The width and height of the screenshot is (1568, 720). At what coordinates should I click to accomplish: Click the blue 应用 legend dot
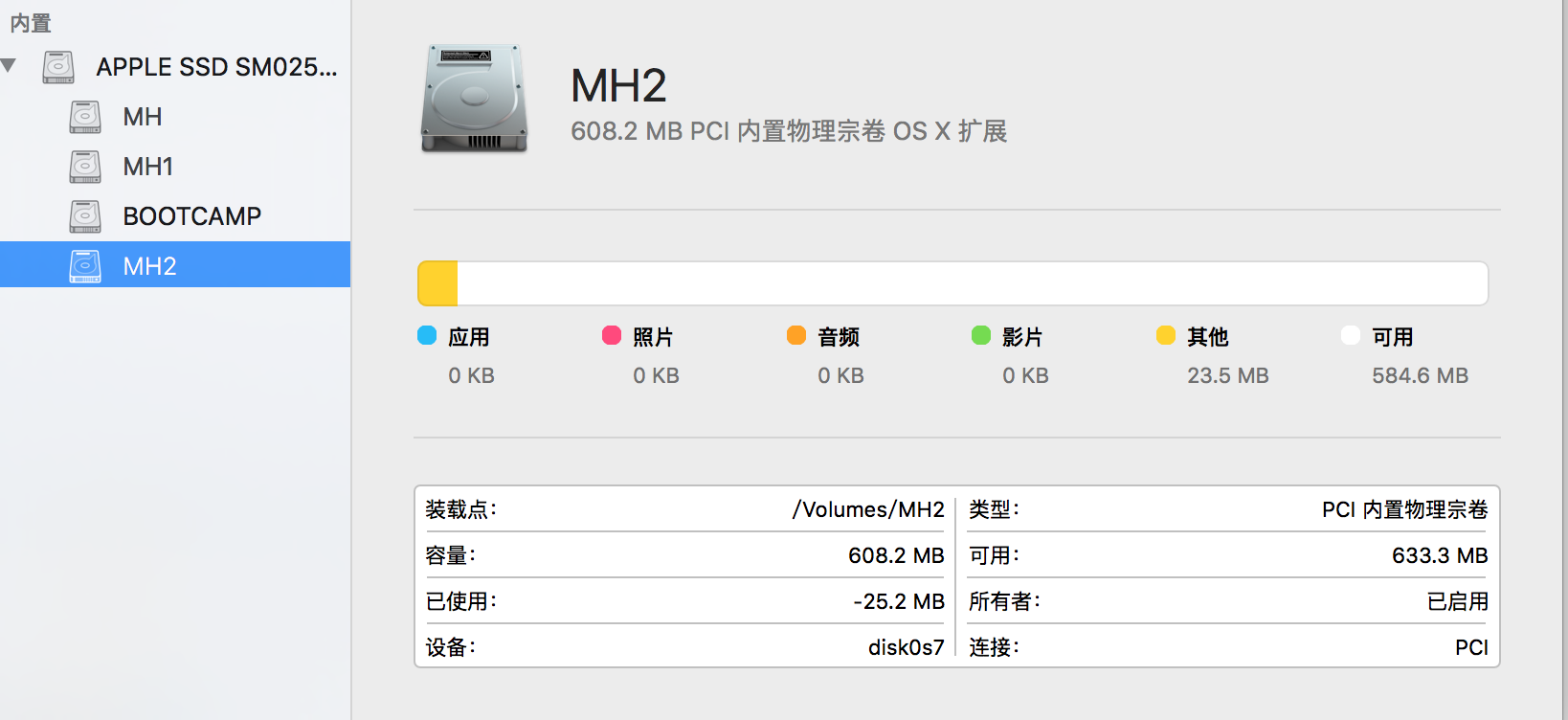427,335
